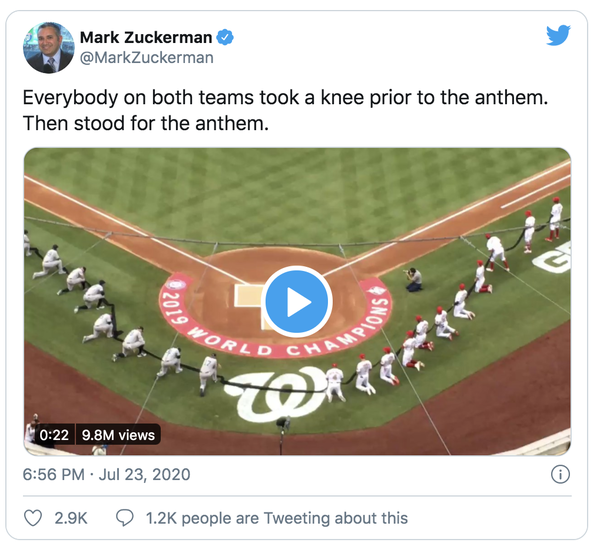Click the blue verified badge

(226, 37)
